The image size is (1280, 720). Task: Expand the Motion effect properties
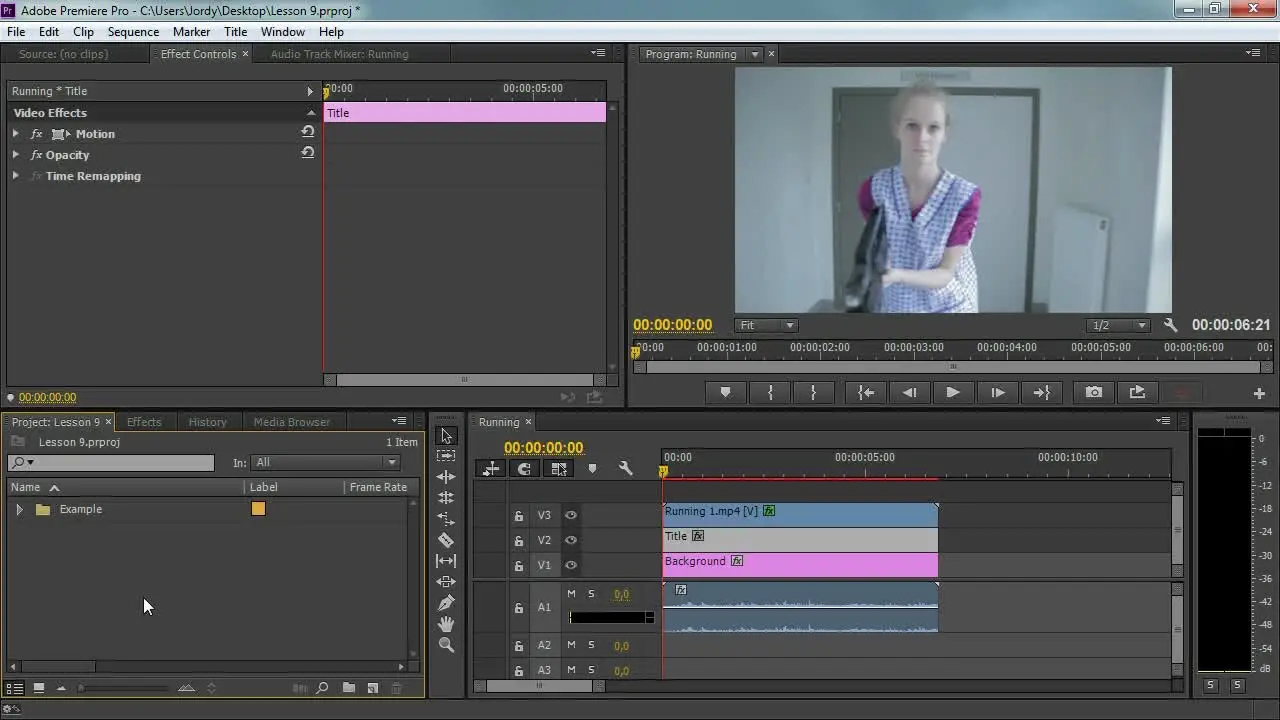[x=16, y=134]
